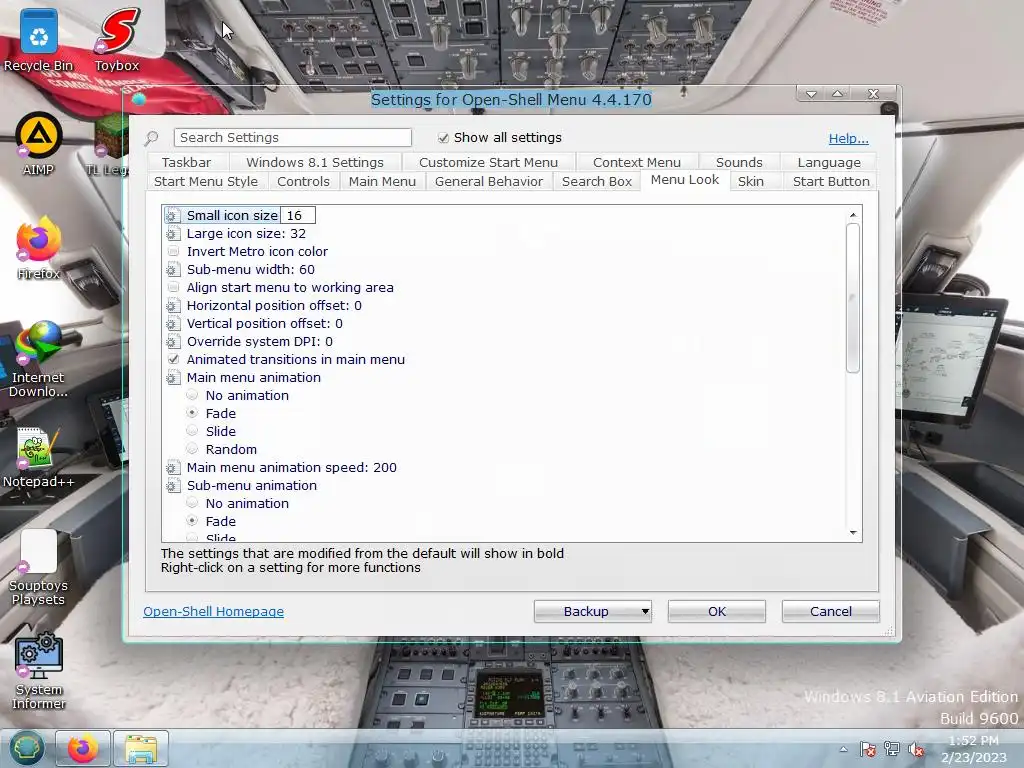Screen dimensions: 1024x768
Task: Open the Notepad++ desktop shortcut
Action: 39,457
